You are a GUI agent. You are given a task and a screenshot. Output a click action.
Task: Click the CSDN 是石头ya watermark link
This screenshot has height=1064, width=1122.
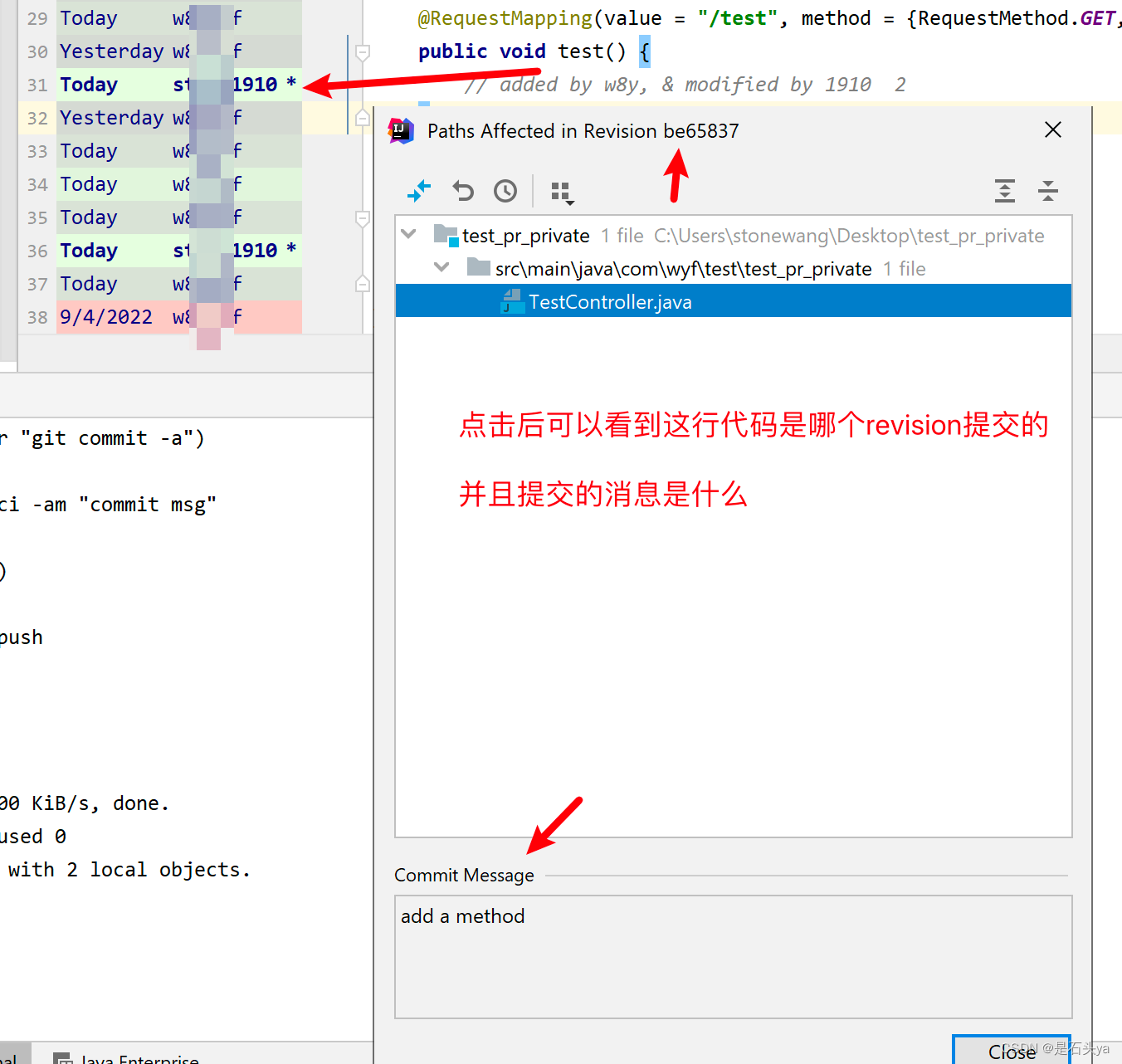click(x=1054, y=1047)
